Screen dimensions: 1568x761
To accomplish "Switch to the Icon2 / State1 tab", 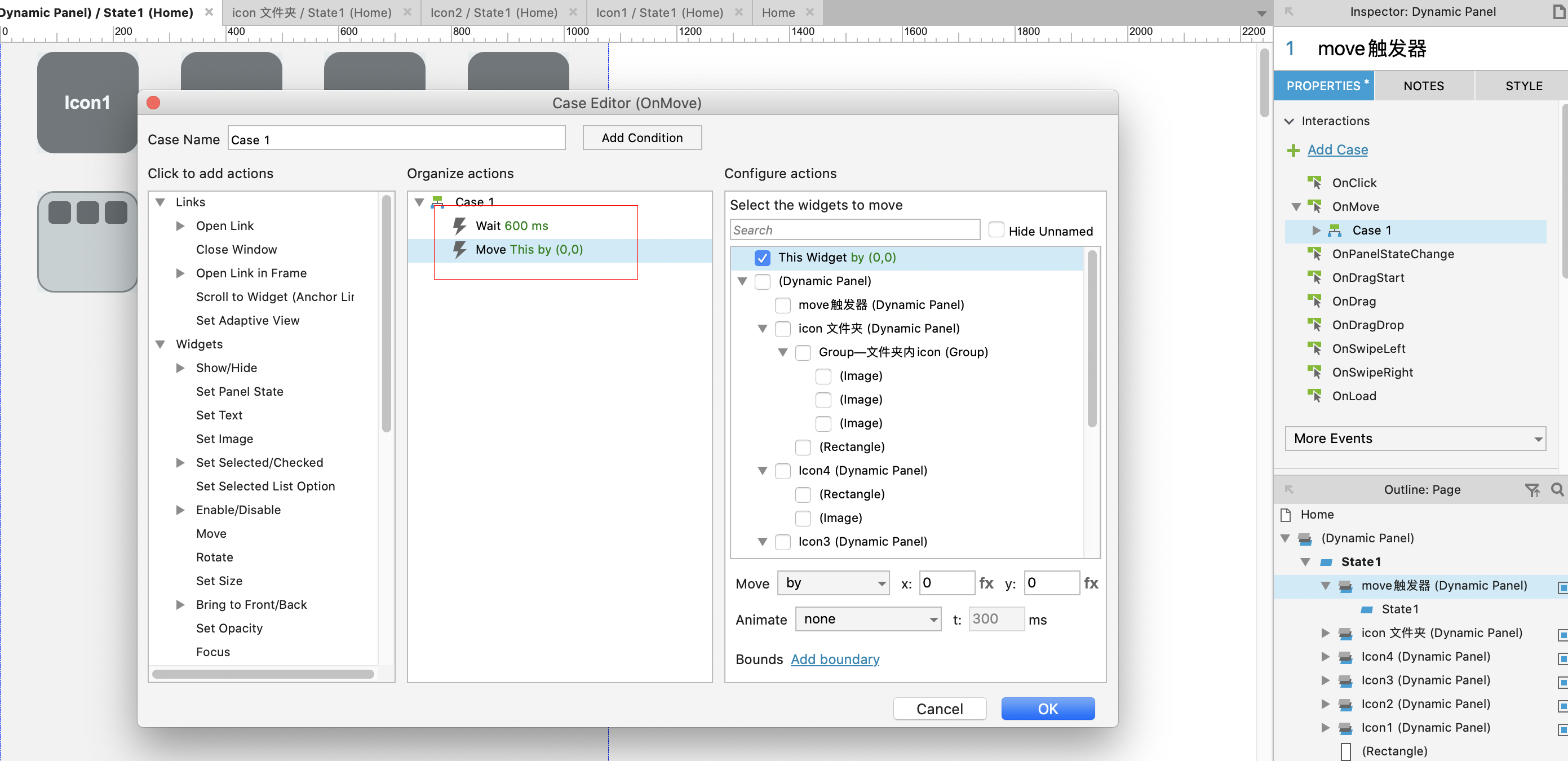I will coord(493,12).
